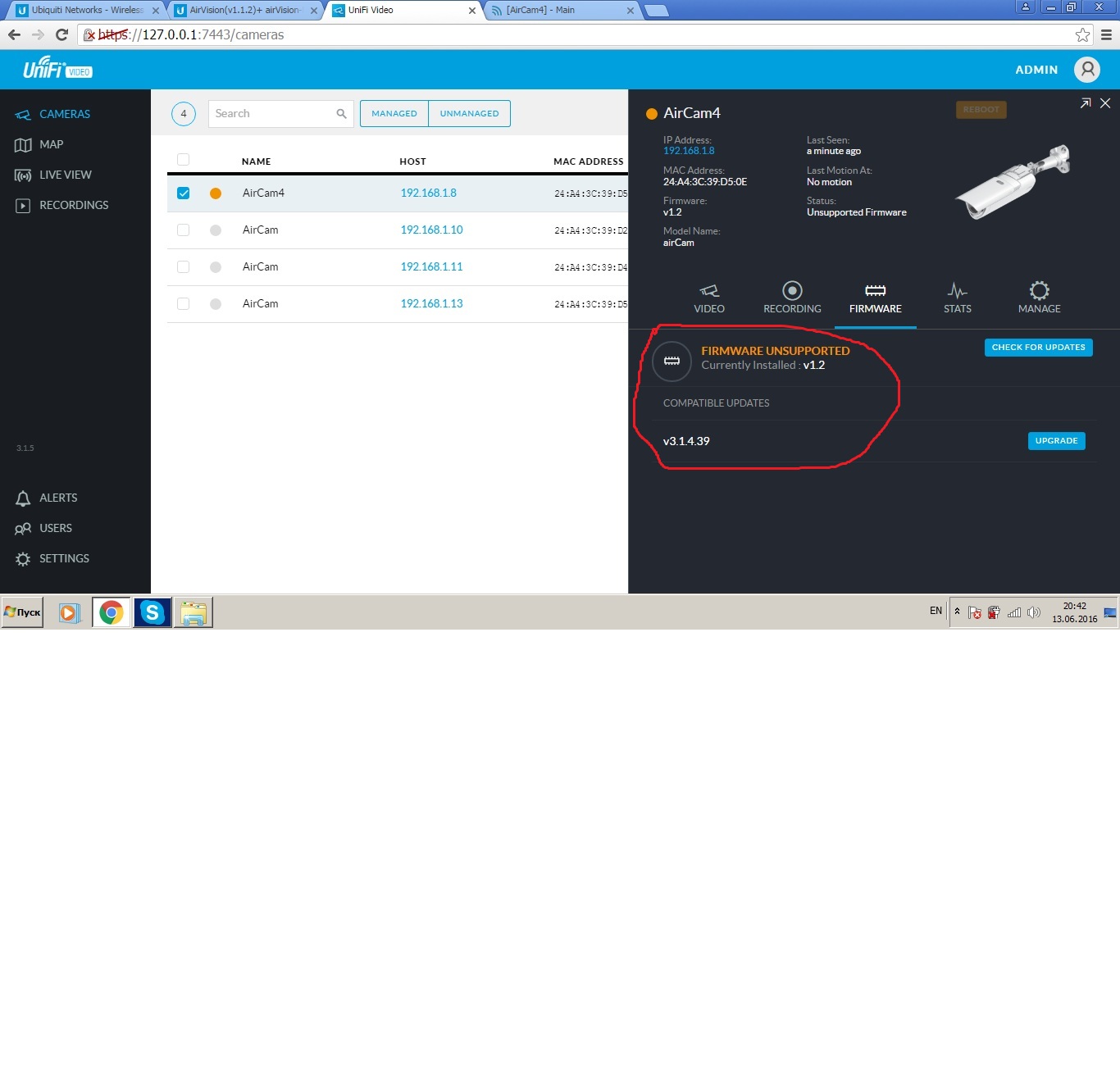Open the file explorer taskbar icon
Screen dimensions: 1120x1069
click(x=193, y=612)
